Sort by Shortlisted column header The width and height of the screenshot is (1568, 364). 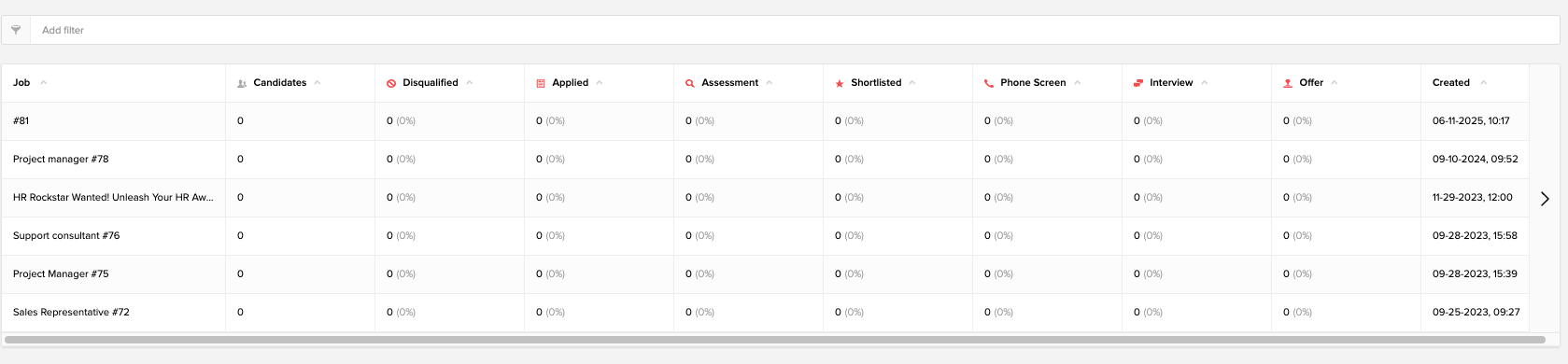point(876,82)
